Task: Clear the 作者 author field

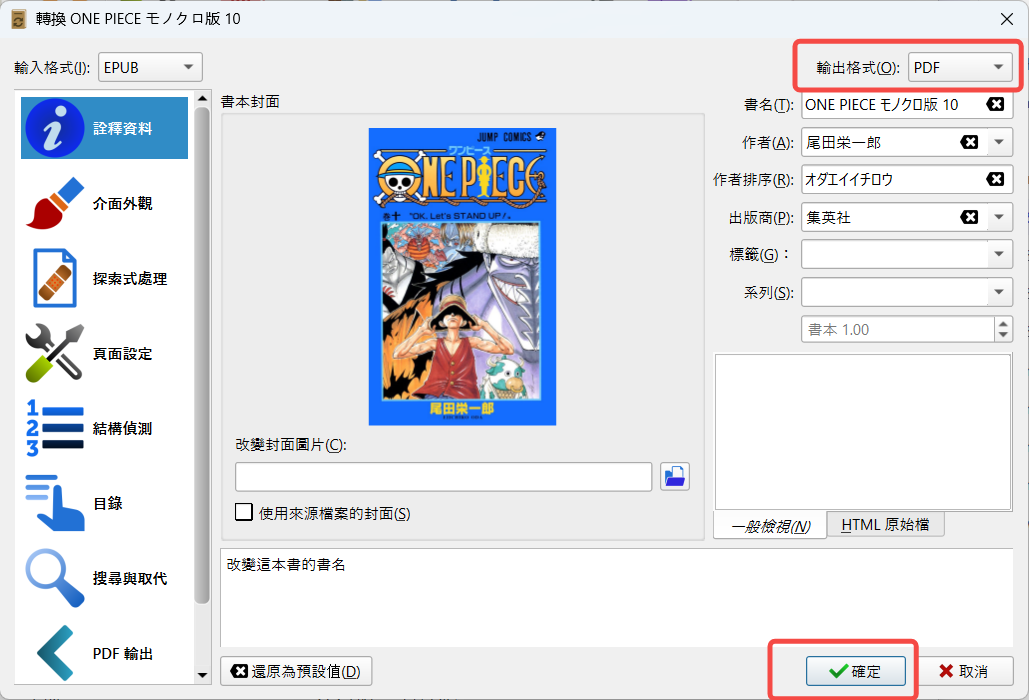Action: tap(969, 142)
